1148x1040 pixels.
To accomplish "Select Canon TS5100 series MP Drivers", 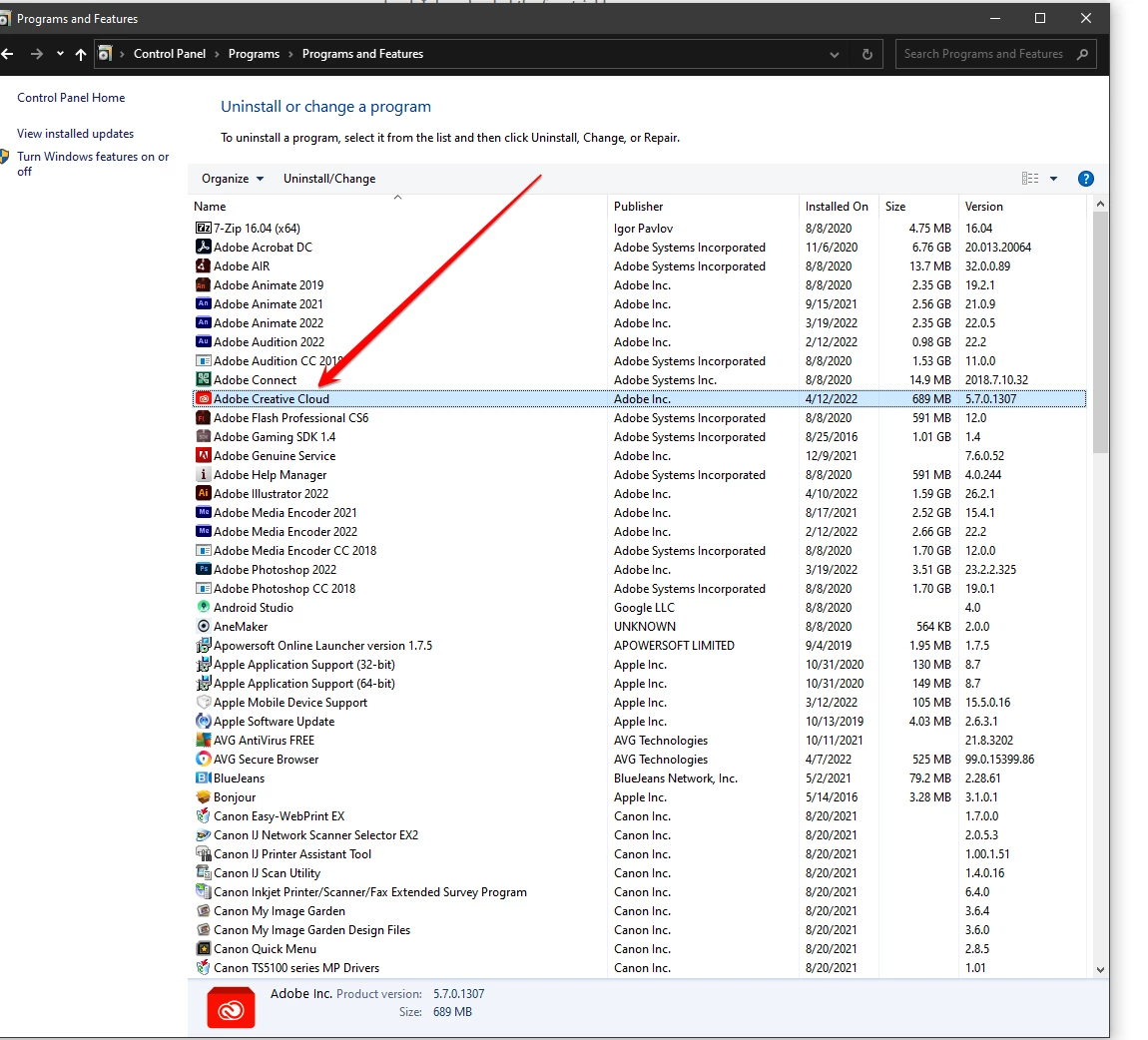I will tap(639, 967).
